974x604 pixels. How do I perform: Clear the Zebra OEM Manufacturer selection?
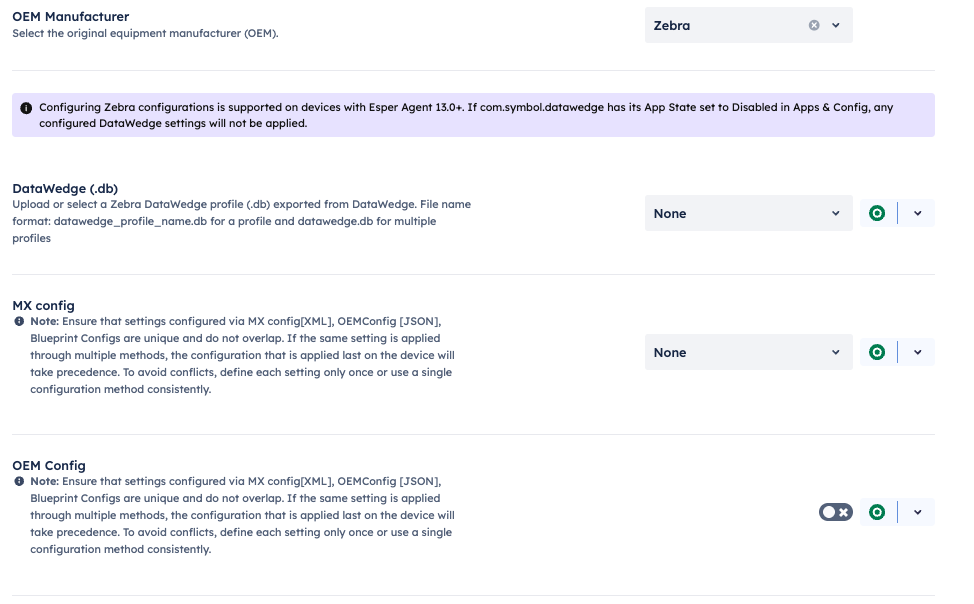coord(814,25)
